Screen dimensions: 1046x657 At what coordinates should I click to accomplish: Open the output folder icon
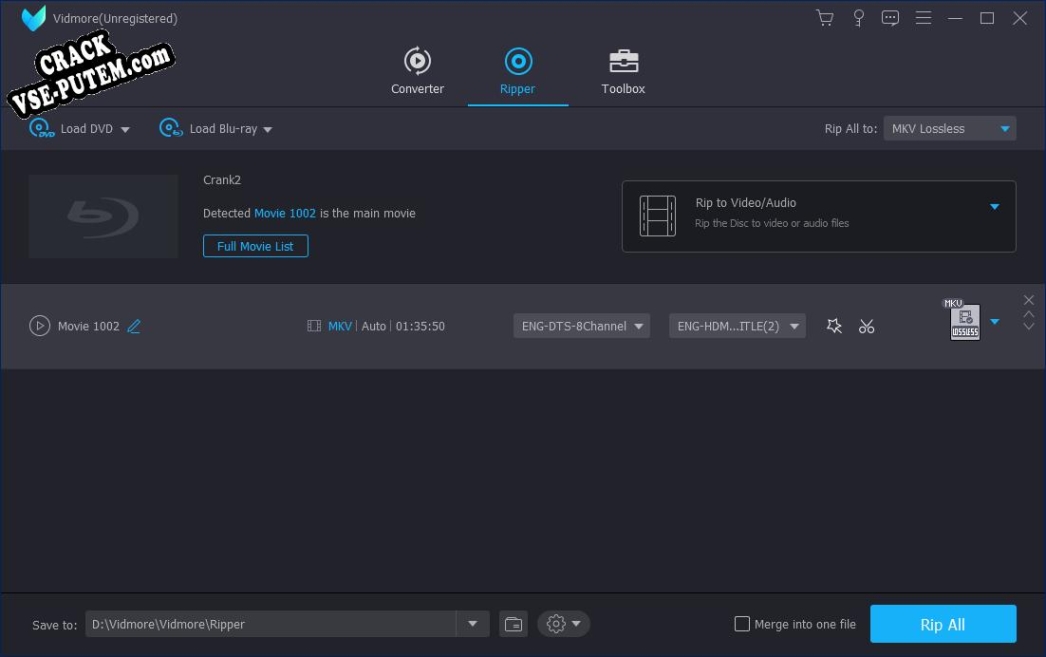point(513,624)
